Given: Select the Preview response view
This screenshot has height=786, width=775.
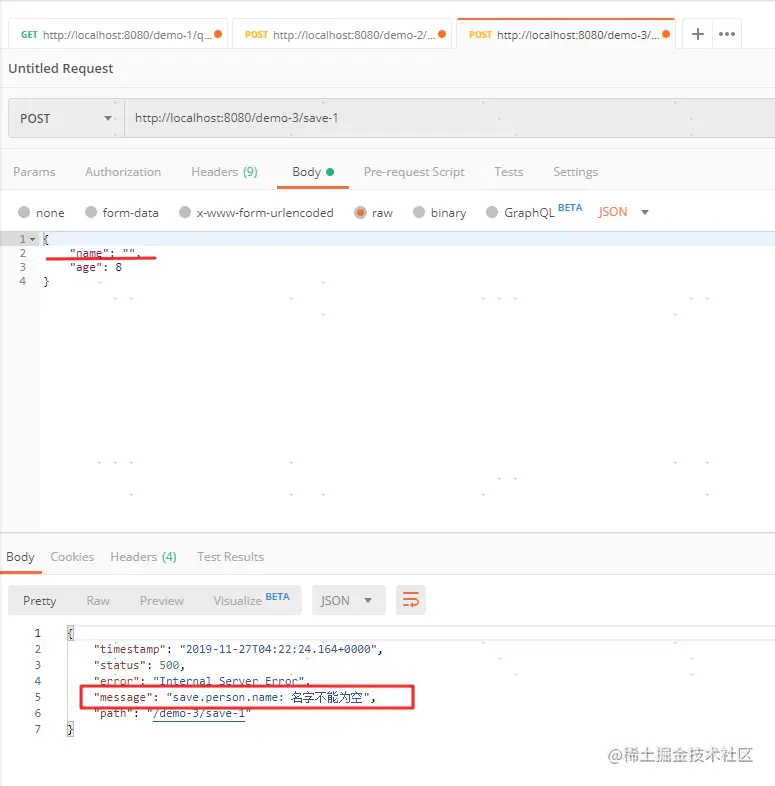Looking at the screenshot, I should click(161, 601).
